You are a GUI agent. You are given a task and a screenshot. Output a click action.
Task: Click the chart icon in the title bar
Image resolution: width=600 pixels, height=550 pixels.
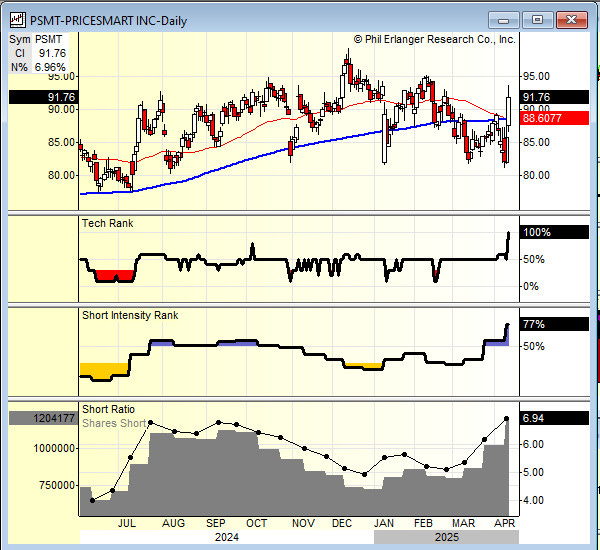[18, 20]
